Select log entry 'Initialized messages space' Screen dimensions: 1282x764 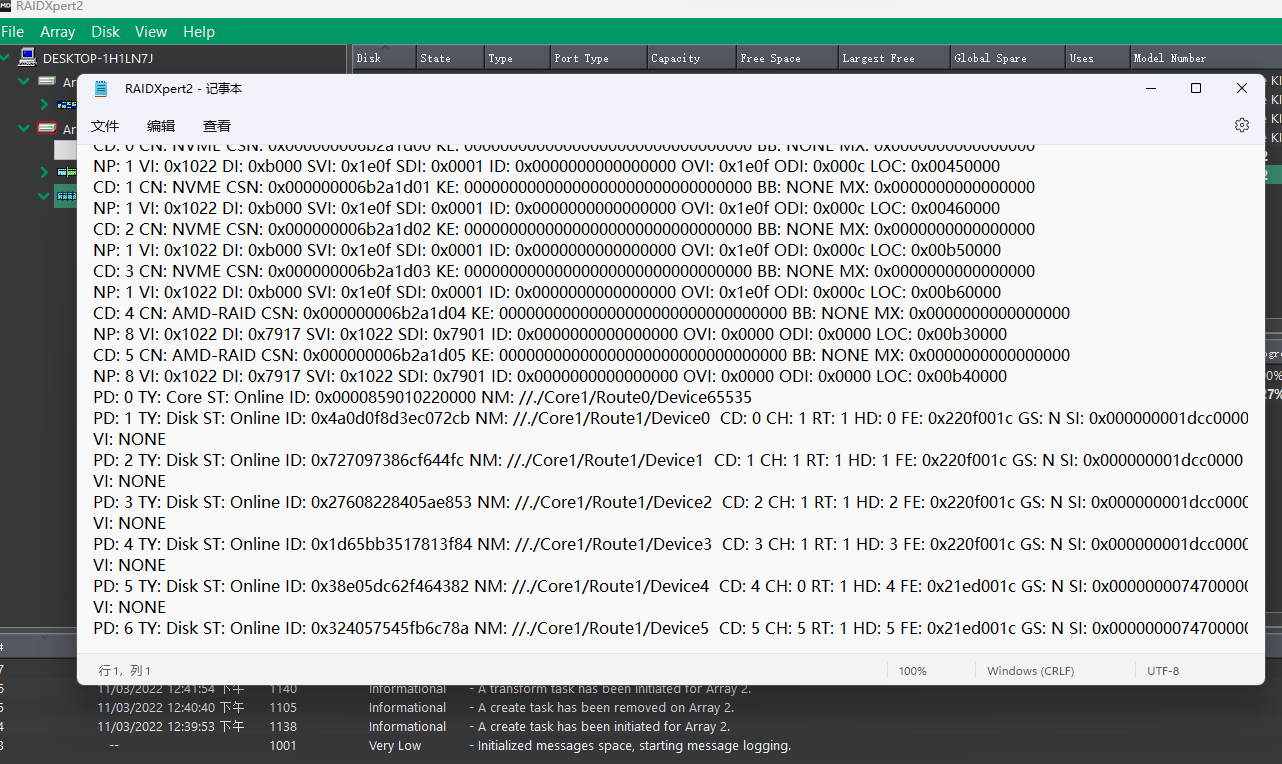pos(630,746)
